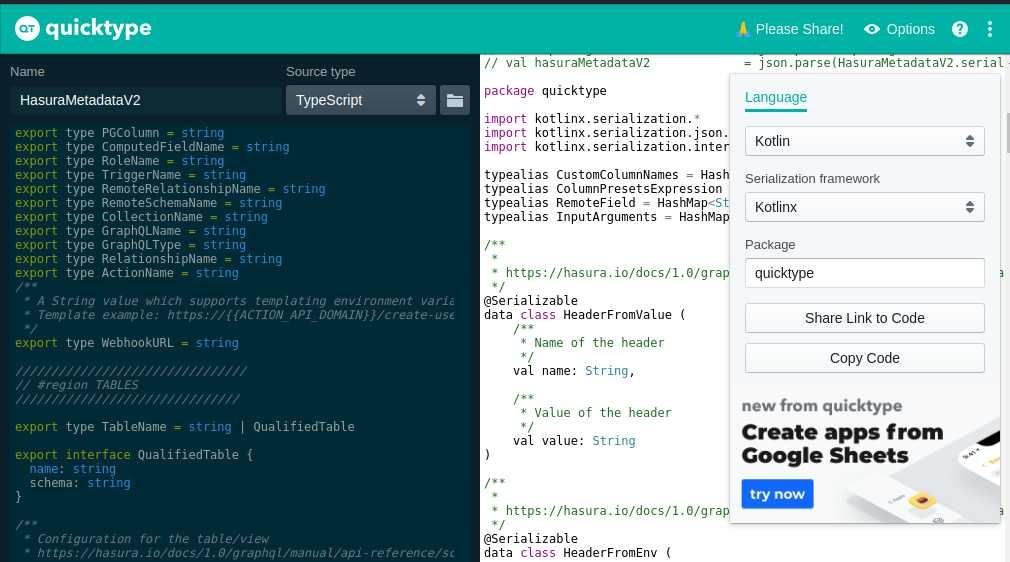Click the Please Share! link
1010x562 pixels.
pyautogui.click(x=799, y=29)
